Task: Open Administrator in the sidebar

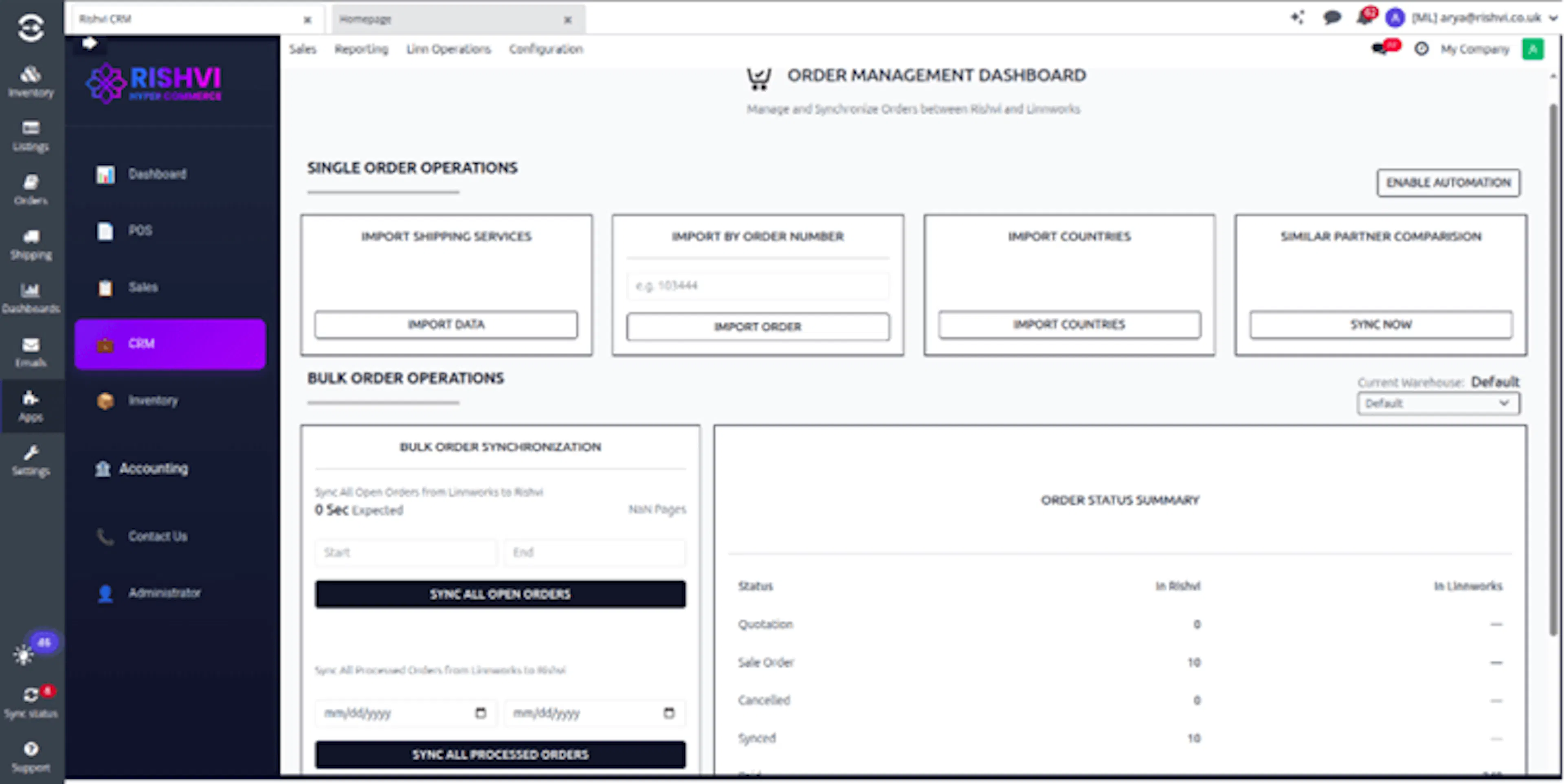Action: click(170, 593)
